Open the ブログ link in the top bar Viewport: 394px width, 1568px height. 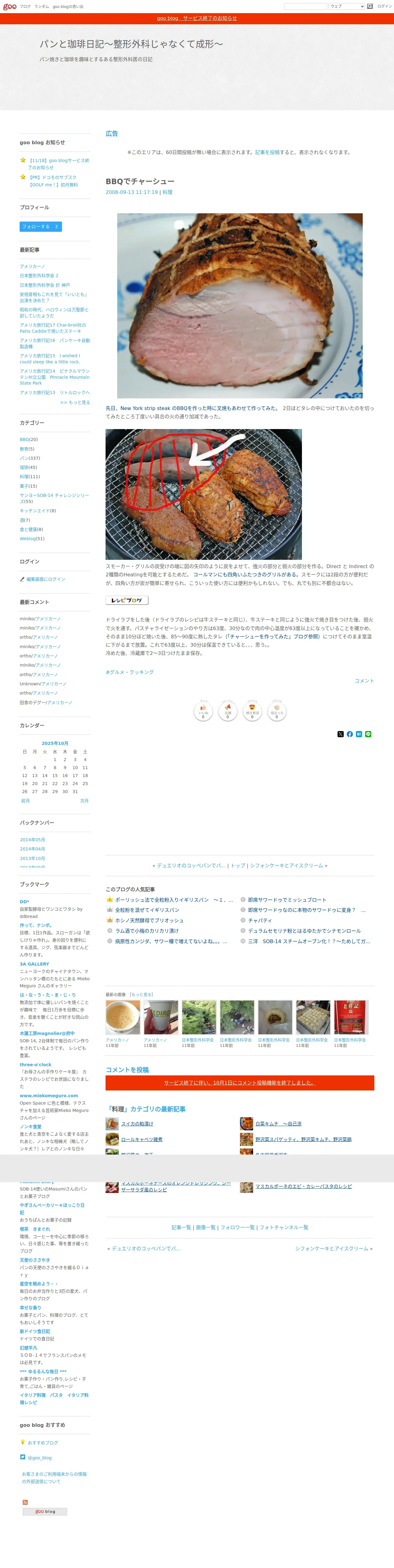click(x=25, y=6)
